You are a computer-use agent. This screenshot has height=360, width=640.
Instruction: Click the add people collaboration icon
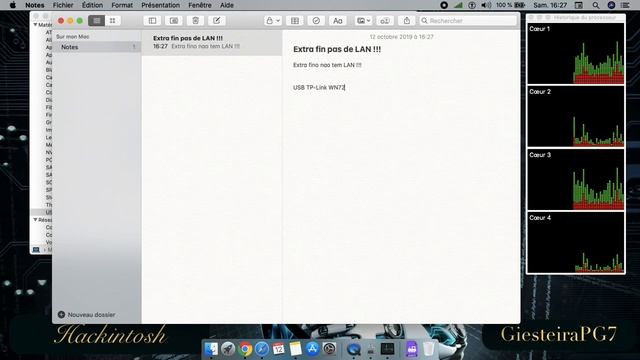tap(385, 20)
